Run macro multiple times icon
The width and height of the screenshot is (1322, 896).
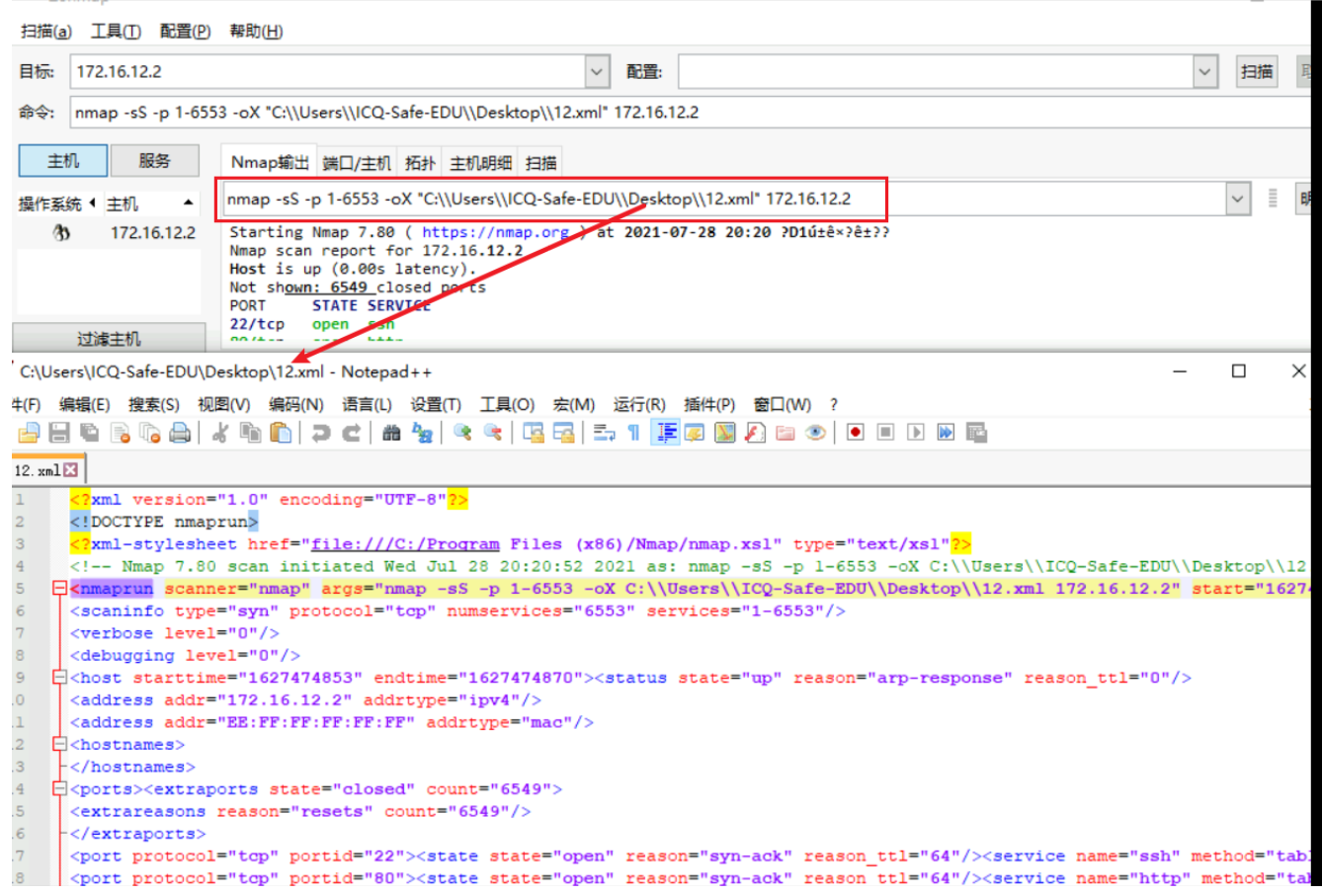point(946,433)
